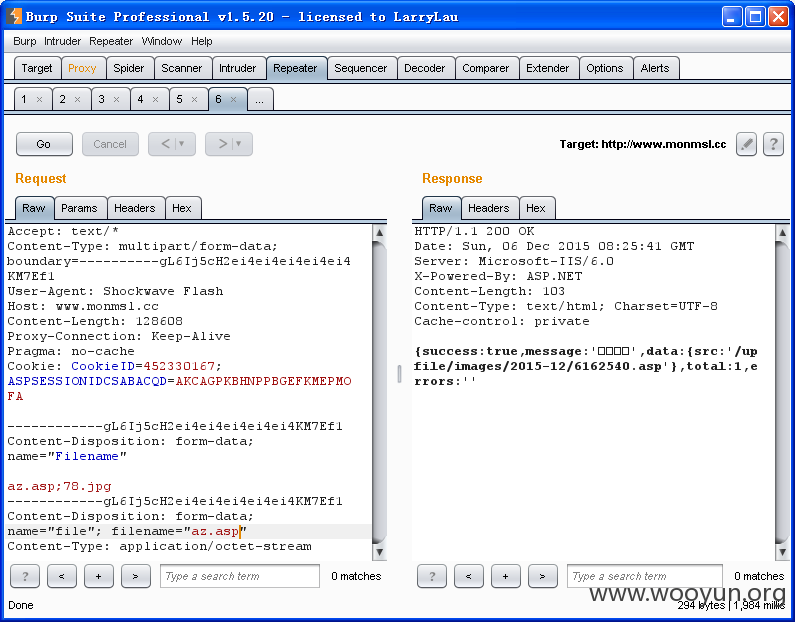Viewport: 795px width, 622px height.
Task: Open response search help '?' button
Action: click(x=432, y=576)
